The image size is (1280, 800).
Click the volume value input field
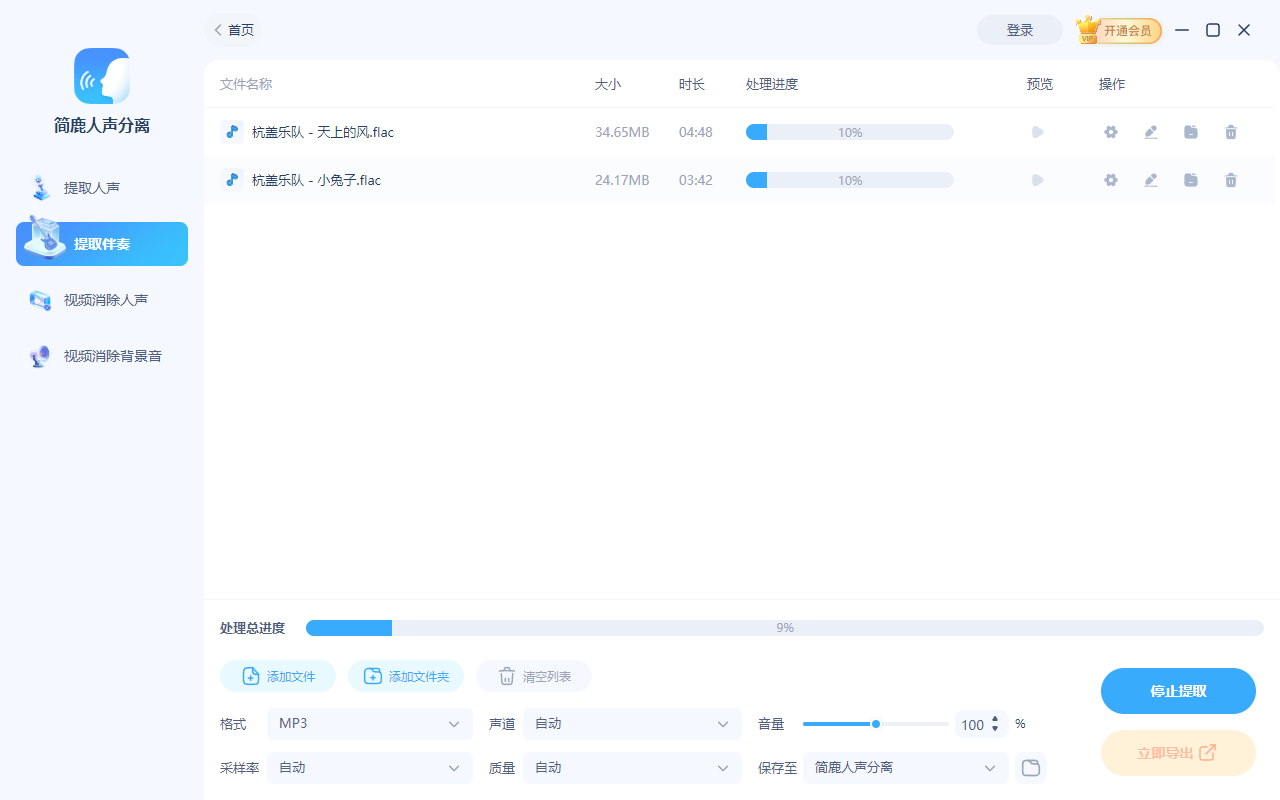pos(972,724)
